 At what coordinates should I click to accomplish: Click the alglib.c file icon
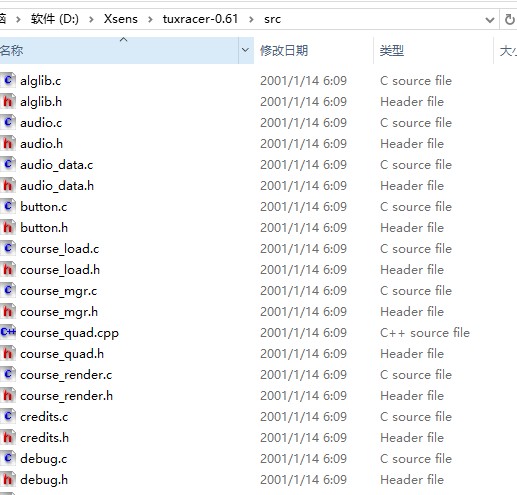[x=8, y=80]
